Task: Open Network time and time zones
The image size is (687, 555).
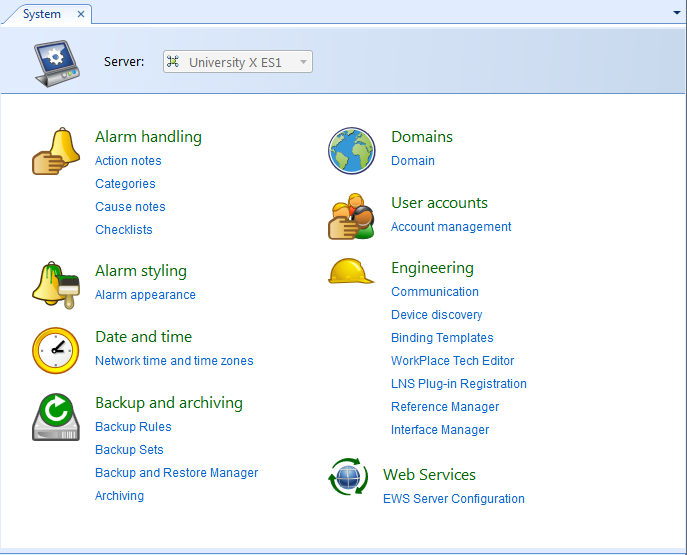Action: point(174,361)
